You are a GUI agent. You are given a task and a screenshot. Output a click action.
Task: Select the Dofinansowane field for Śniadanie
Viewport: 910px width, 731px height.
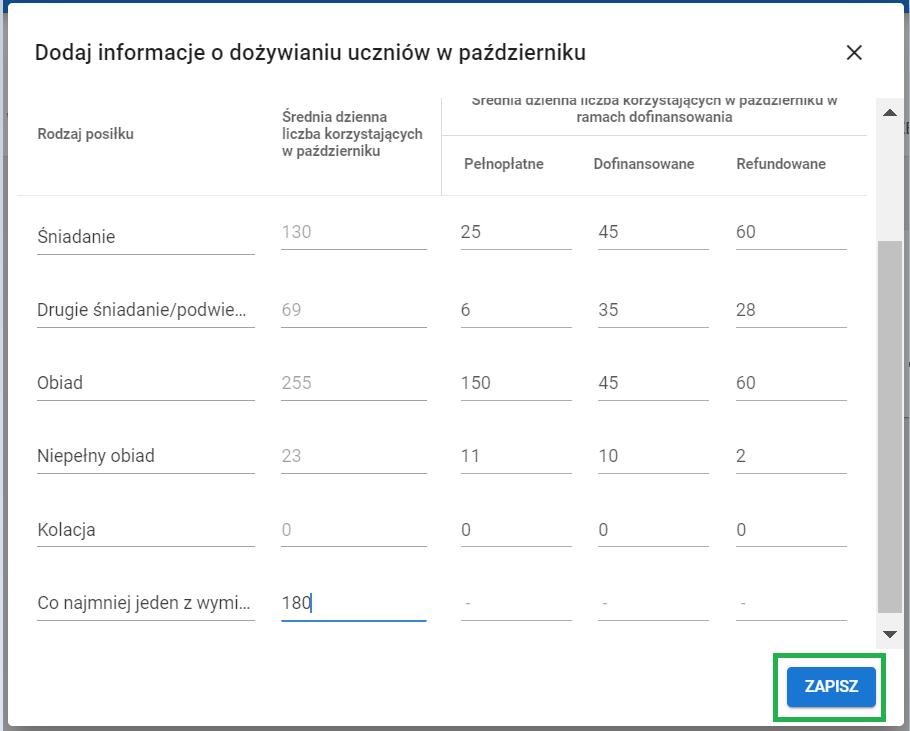[653, 231]
